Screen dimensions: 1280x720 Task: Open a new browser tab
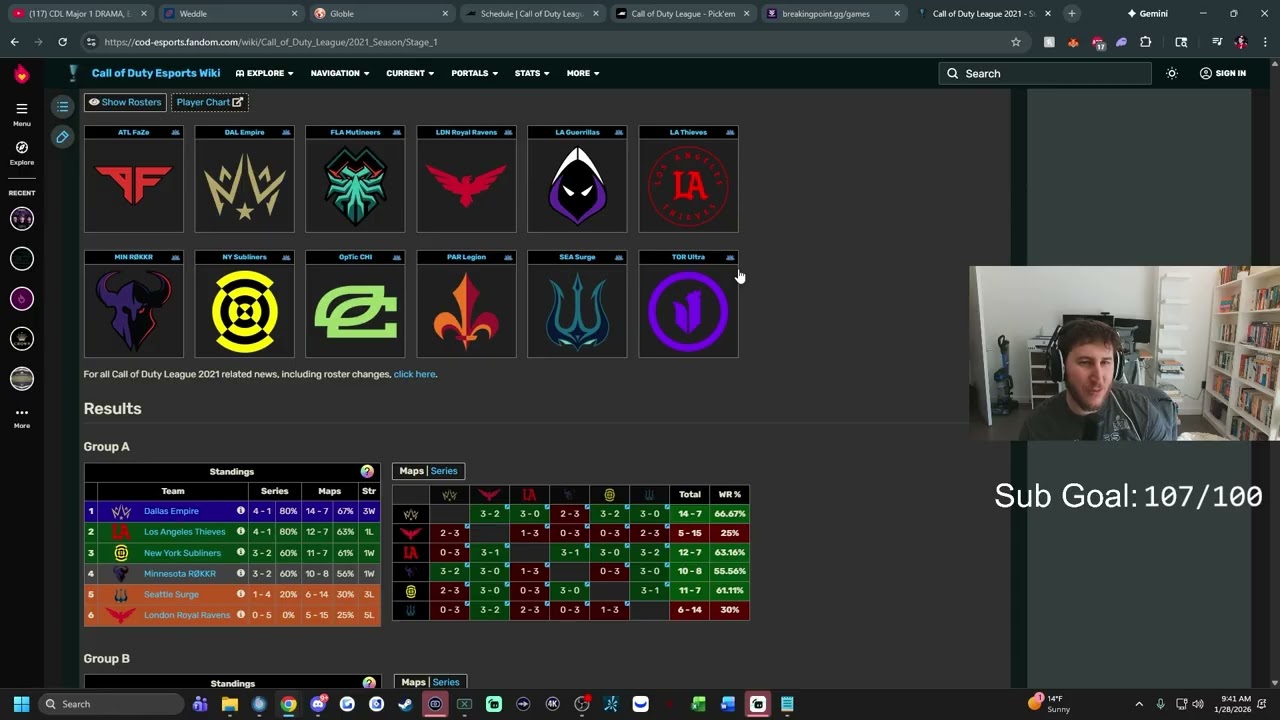[x=1071, y=14]
